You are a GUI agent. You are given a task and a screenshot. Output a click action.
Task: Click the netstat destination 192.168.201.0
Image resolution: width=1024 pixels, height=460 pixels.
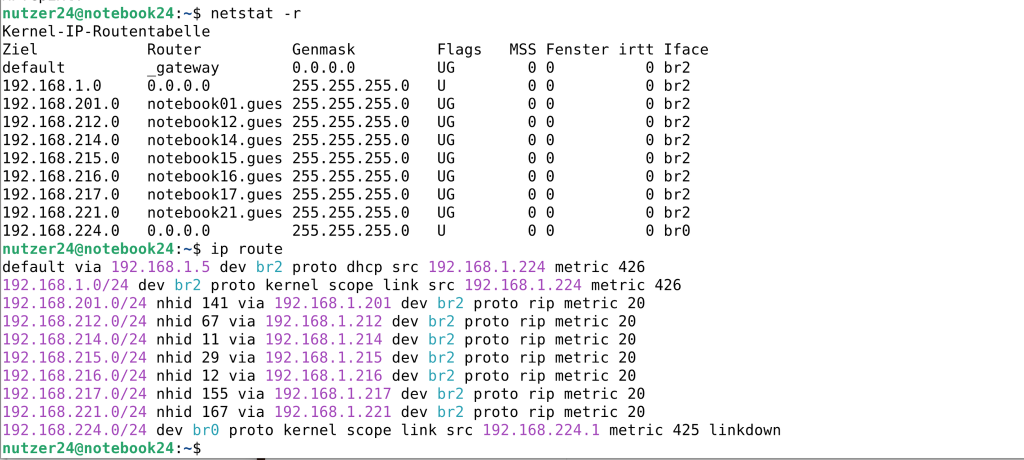61,104
